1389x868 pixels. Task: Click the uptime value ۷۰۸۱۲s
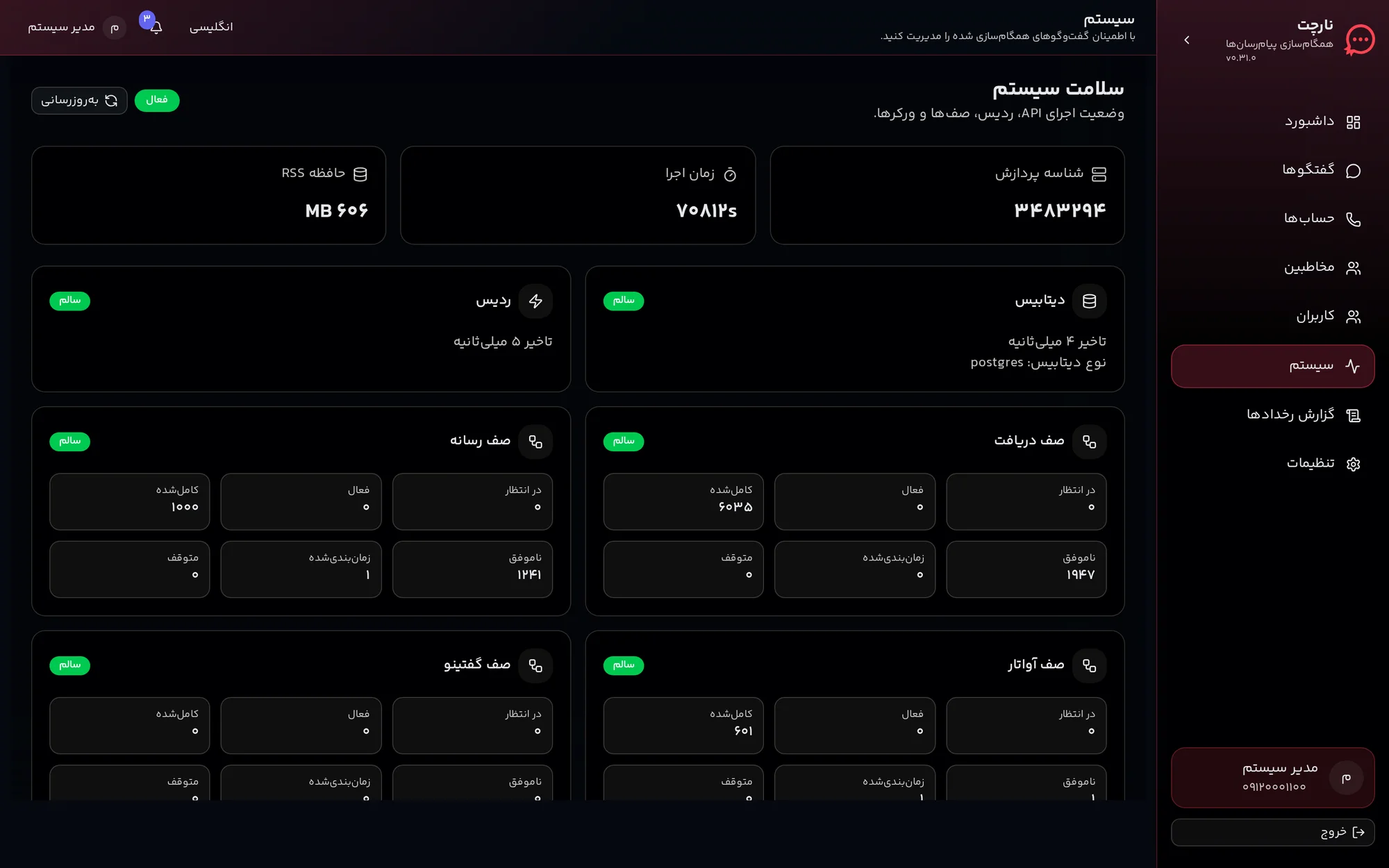[706, 210]
